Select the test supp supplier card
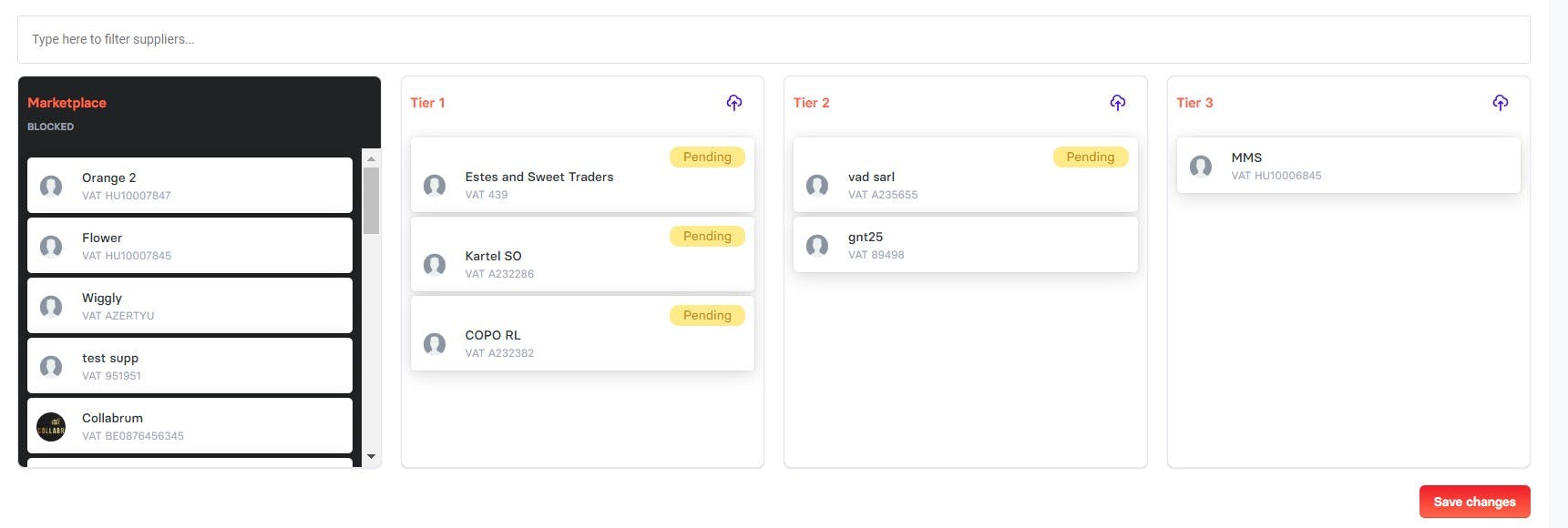The height and width of the screenshot is (528, 1568). (x=190, y=366)
